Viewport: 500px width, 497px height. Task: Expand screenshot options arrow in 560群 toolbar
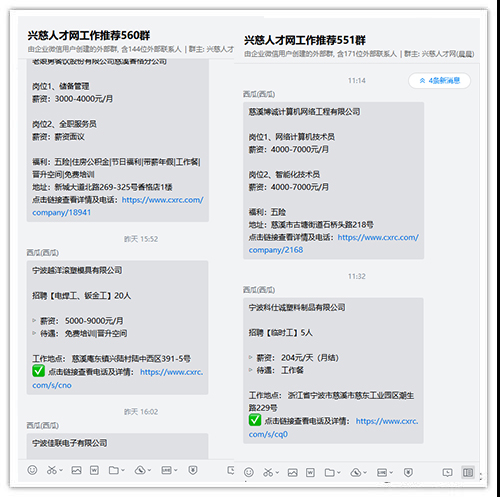61,470
